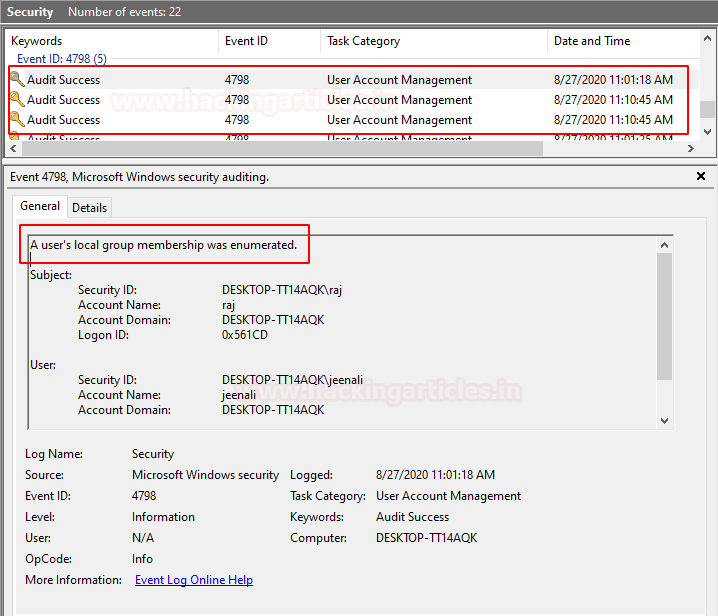Click key icon of third Audit Success row
This screenshot has height=616, width=718.
pos(17,120)
